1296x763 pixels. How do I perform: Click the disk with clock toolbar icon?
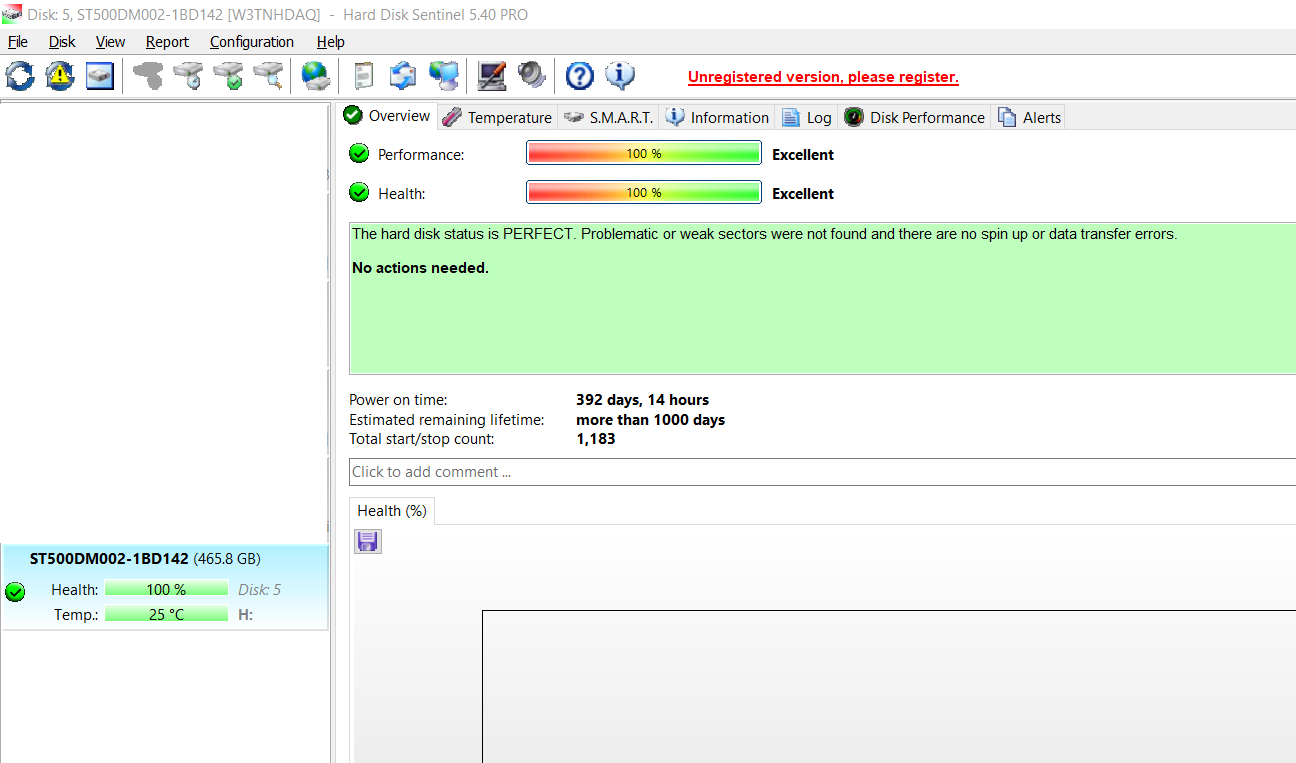coord(188,75)
